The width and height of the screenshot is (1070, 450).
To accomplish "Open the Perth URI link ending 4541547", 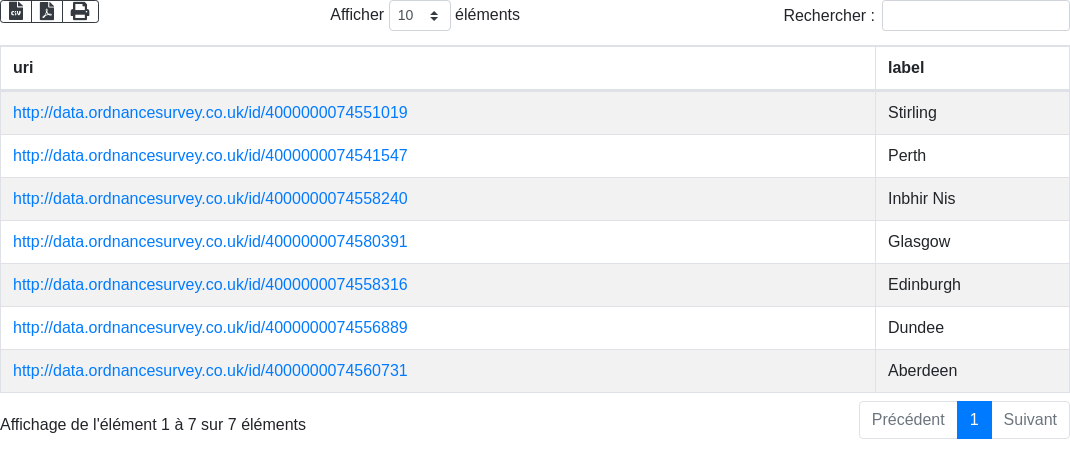I will (x=210, y=156).
